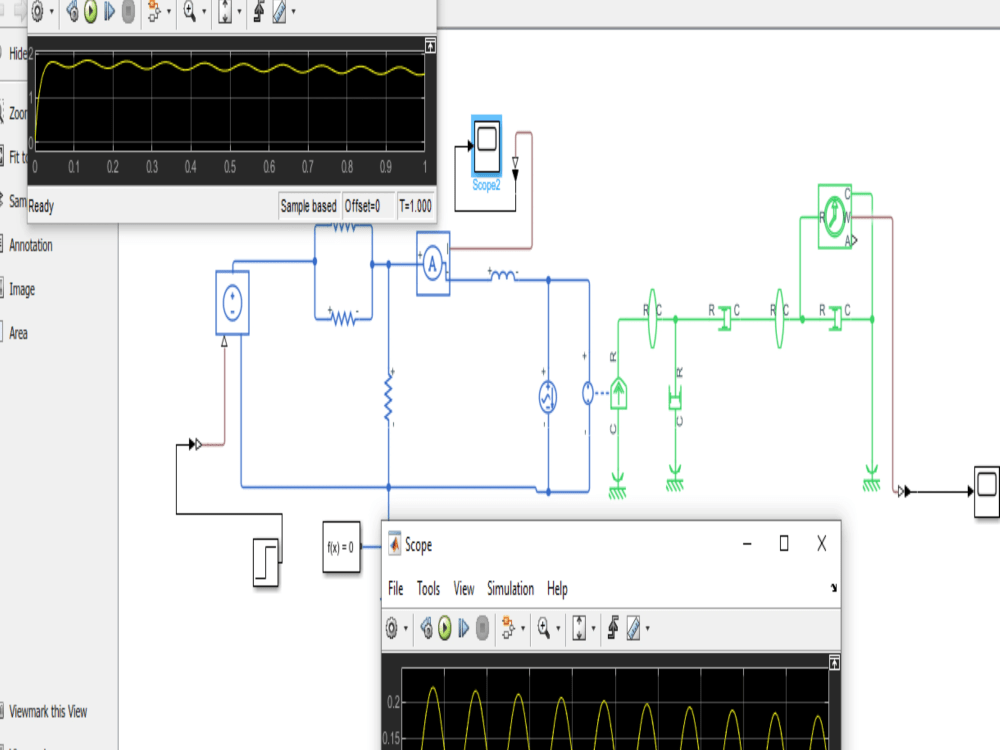Select Zoom tool in upper scope toolbar
The height and width of the screenshot is (750, 1000).
coord(189,11)
